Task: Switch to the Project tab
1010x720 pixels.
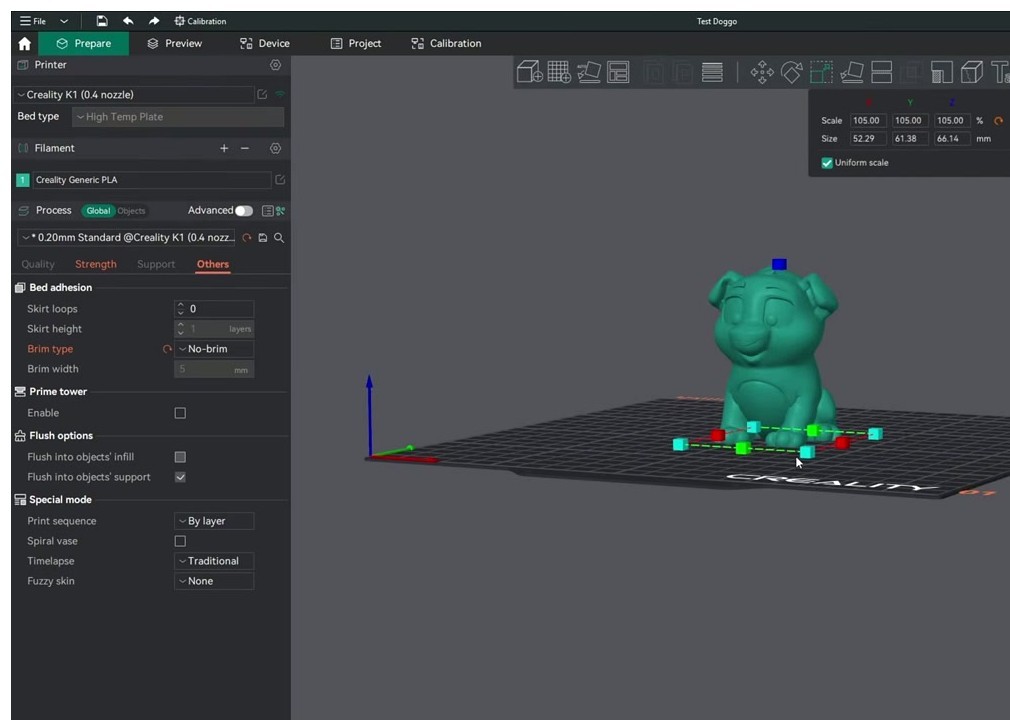Action: [x=356, y=43]
